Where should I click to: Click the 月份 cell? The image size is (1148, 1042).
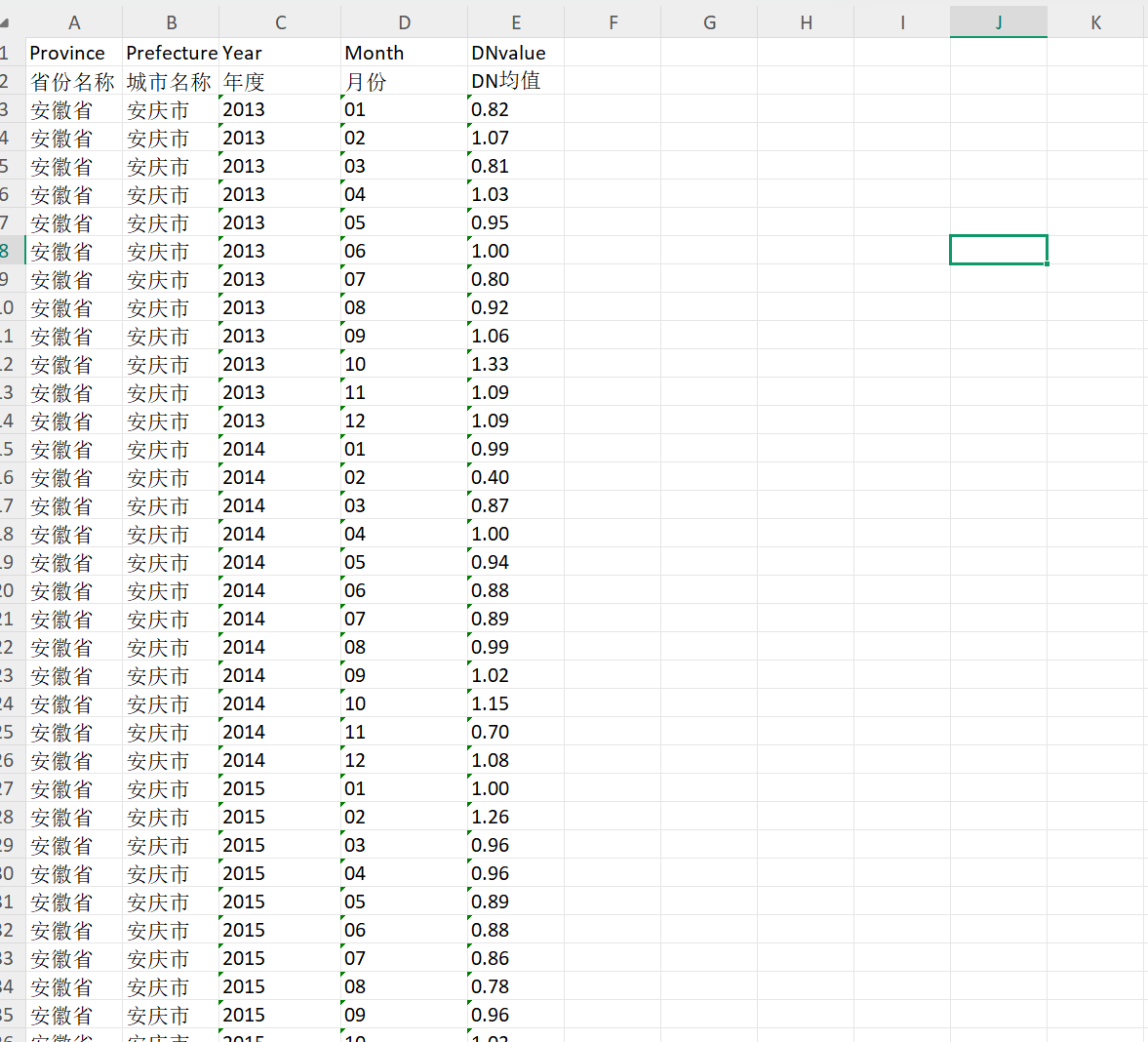pos(404,81)
